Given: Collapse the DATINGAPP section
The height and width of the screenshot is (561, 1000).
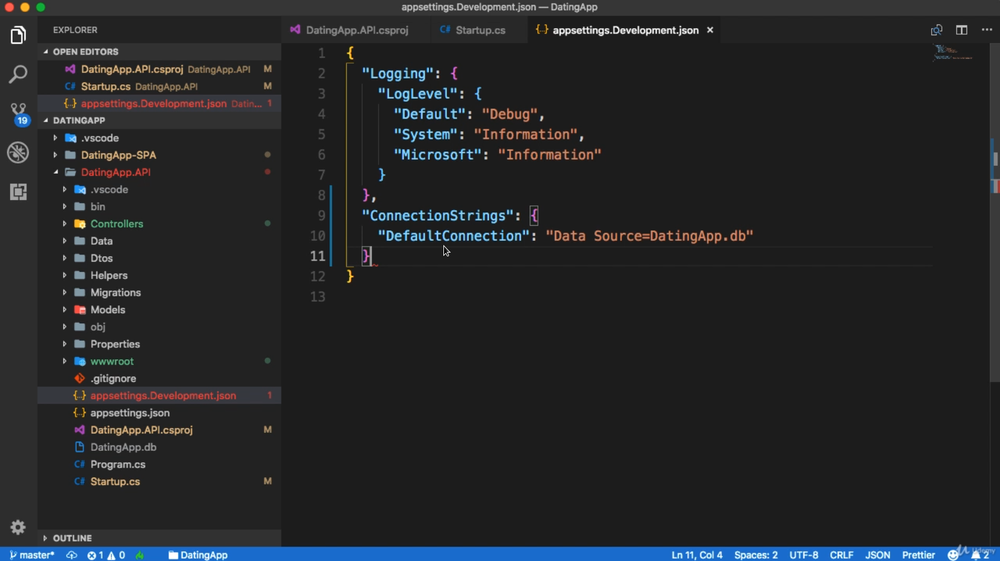Looking at the screenshot, I should (x=159, y=120).
